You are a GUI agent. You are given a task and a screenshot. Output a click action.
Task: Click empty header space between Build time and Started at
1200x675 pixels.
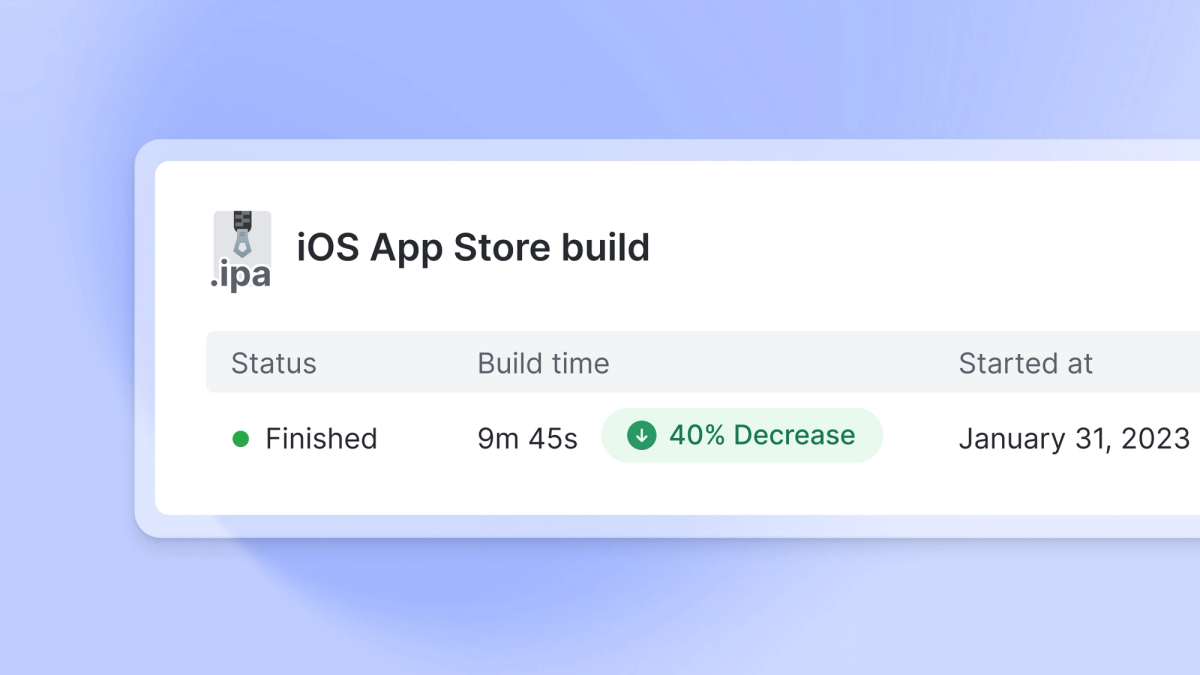click(x=780, y=363)
